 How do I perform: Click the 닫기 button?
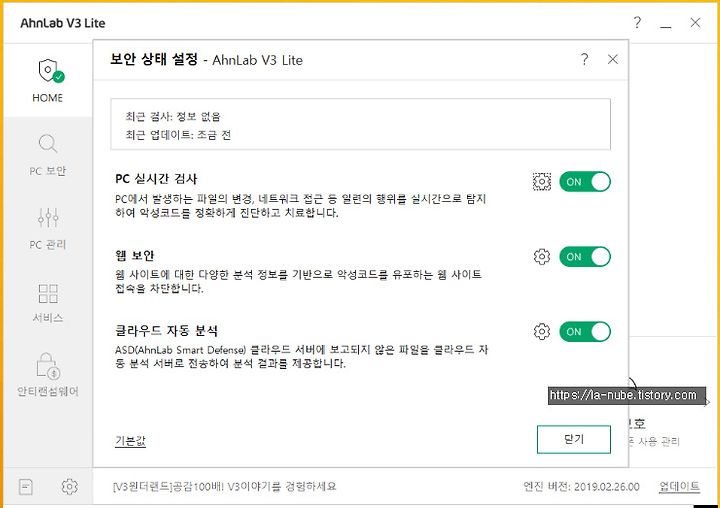(574, 440)
